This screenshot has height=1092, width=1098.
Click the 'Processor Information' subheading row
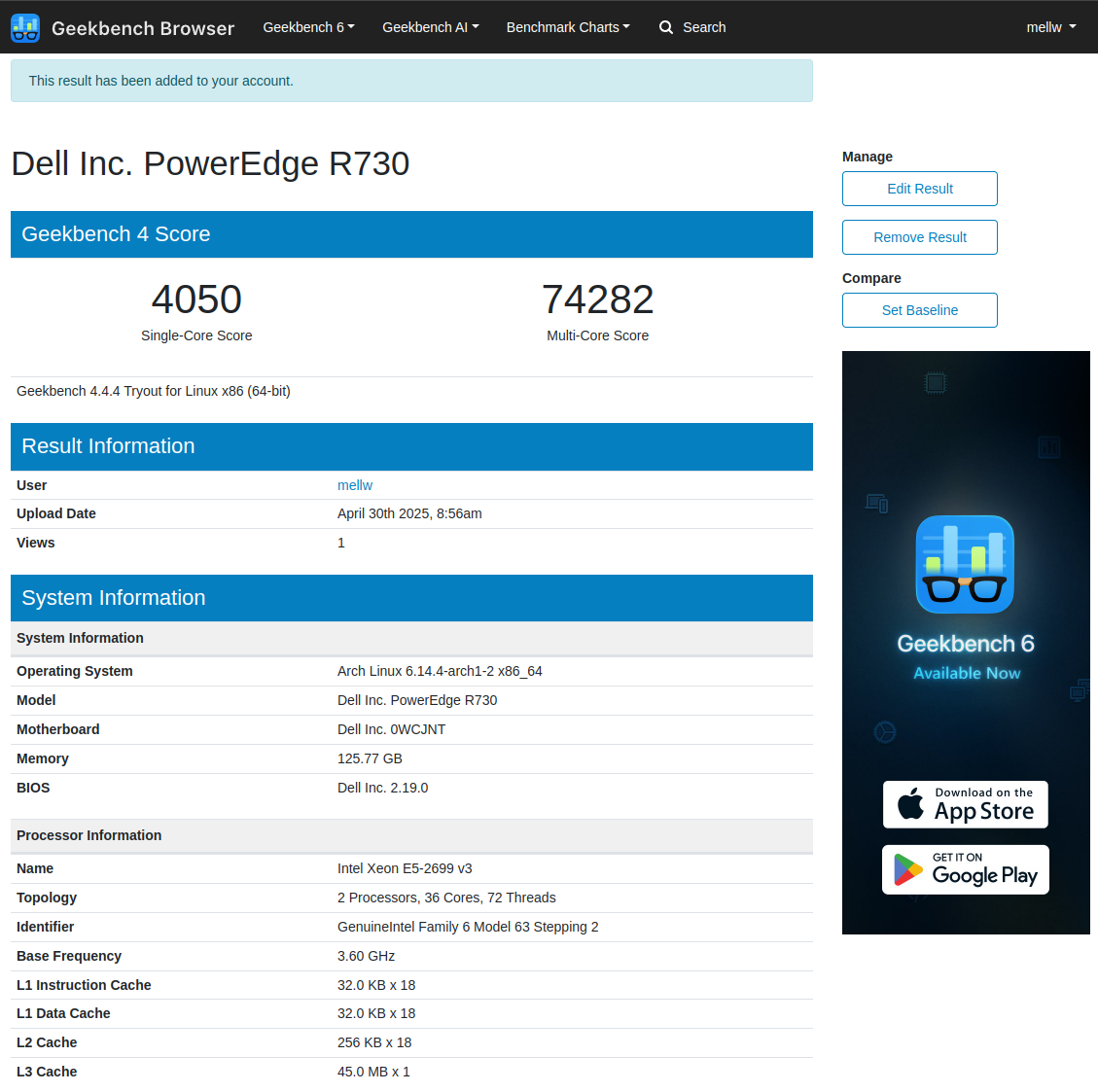[411, 836]
